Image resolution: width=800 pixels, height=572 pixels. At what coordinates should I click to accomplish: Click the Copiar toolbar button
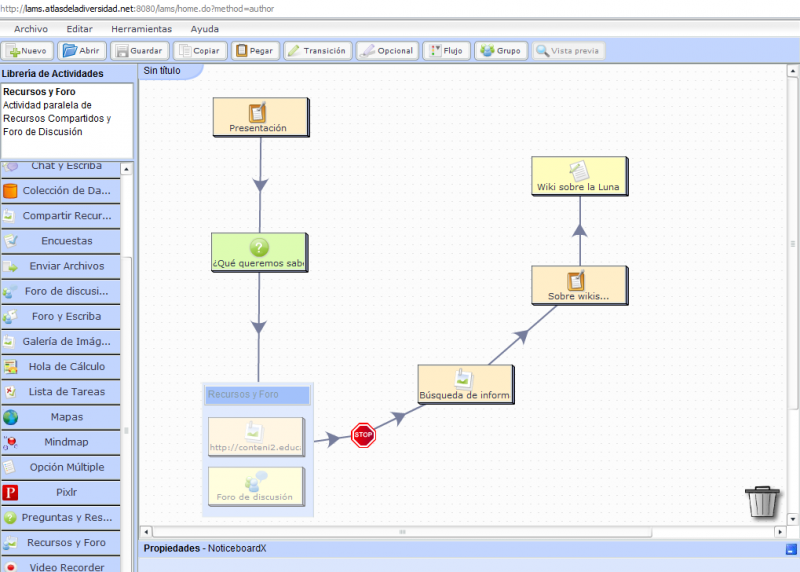pos(200,51)
